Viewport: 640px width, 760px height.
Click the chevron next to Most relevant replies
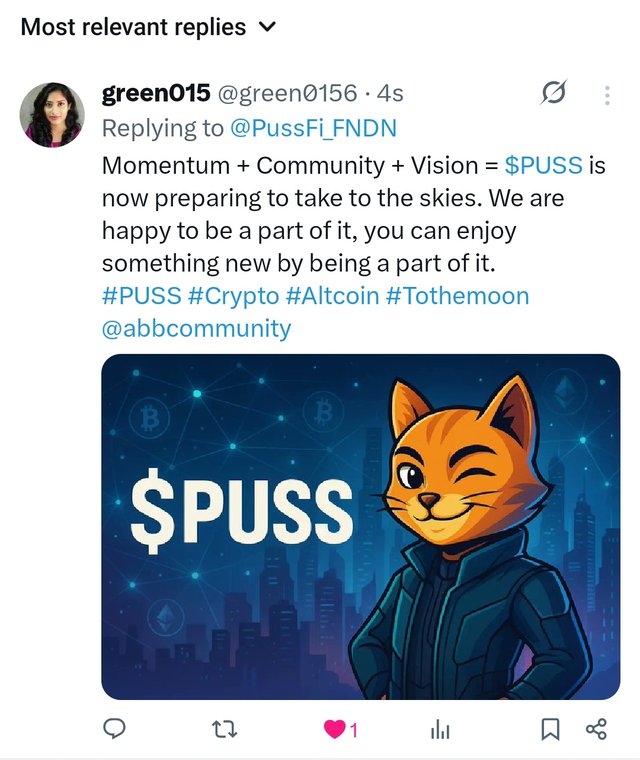268,27
